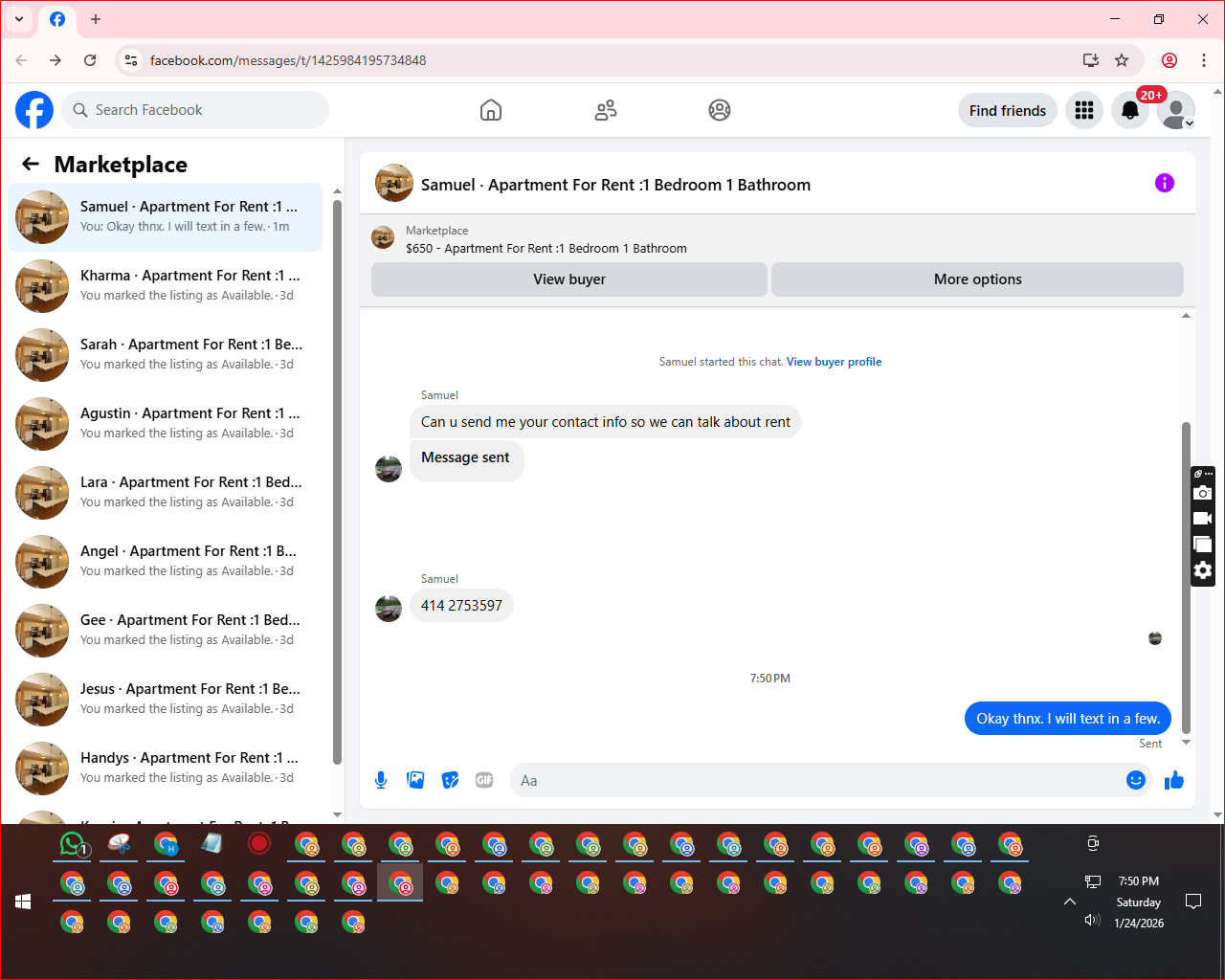1225x980 pixels.
Task: Click the Search Facebook field
Action: pyautogui.click(x=195, y=110)
